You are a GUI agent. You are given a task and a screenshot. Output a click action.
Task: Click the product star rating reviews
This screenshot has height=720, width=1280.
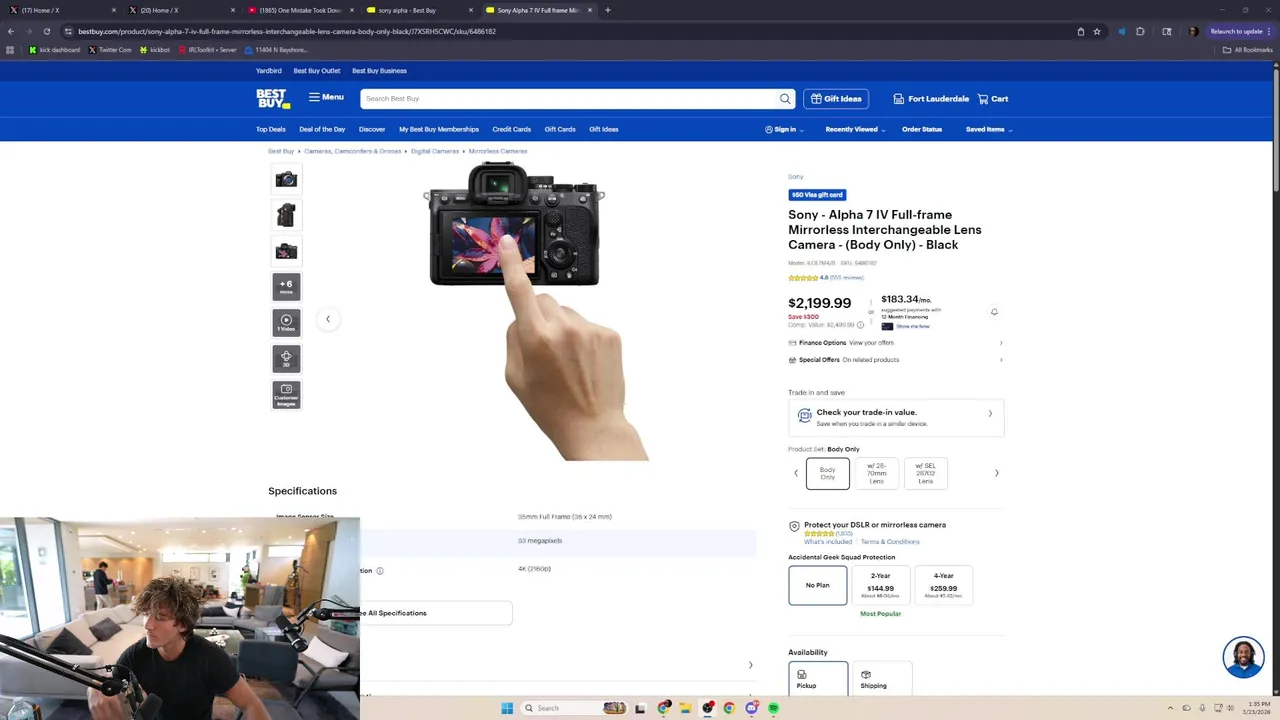[x=826, y=278]
